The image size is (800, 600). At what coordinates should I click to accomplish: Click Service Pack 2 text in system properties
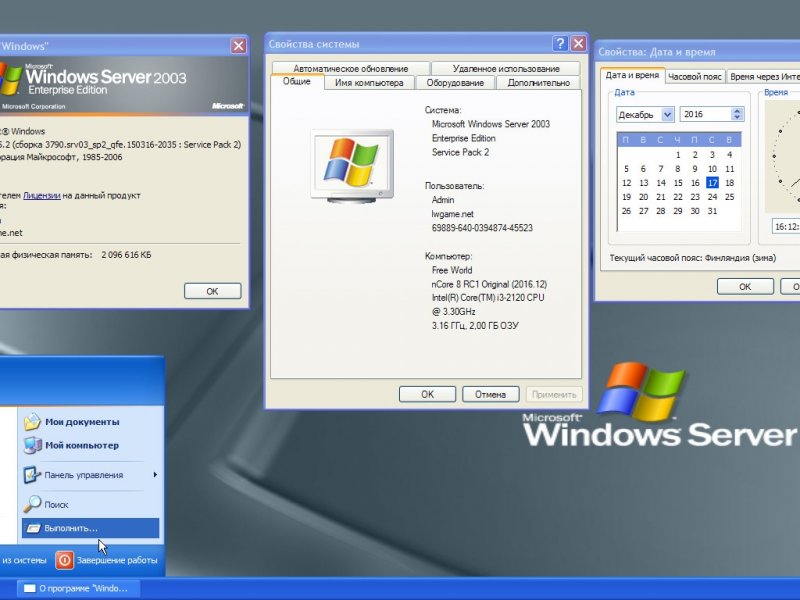[x=460, y=152]
